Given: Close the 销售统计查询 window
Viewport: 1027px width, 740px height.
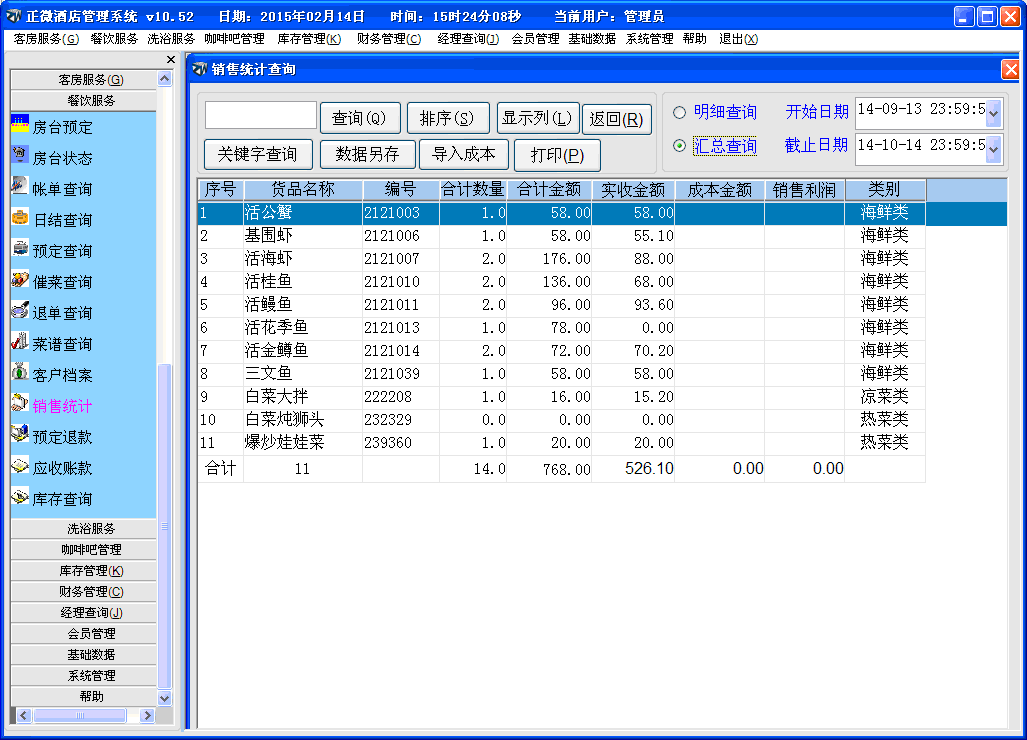Looking at the screenshot, I should 1011,69.
